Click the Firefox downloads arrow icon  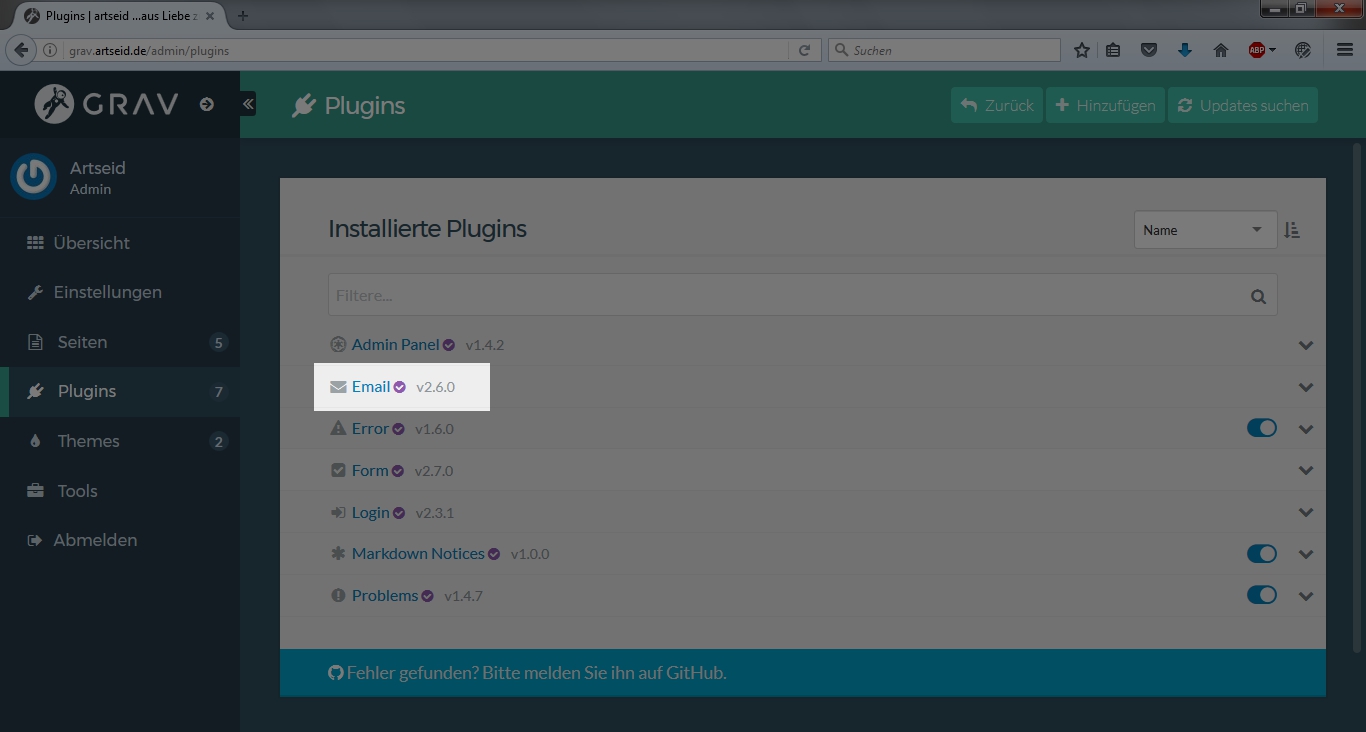1185,50
